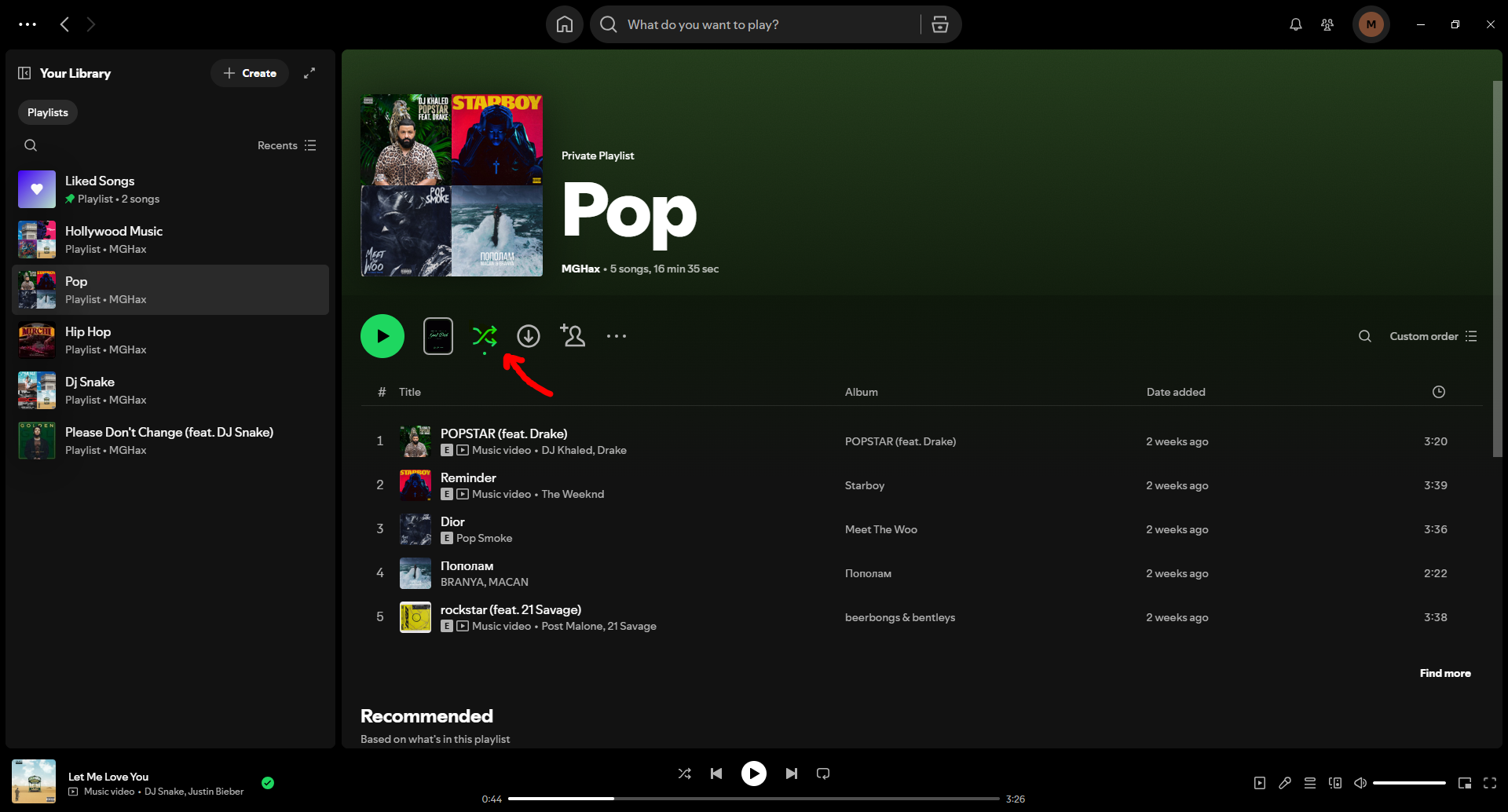Open the Queue

pos(1310,783)
